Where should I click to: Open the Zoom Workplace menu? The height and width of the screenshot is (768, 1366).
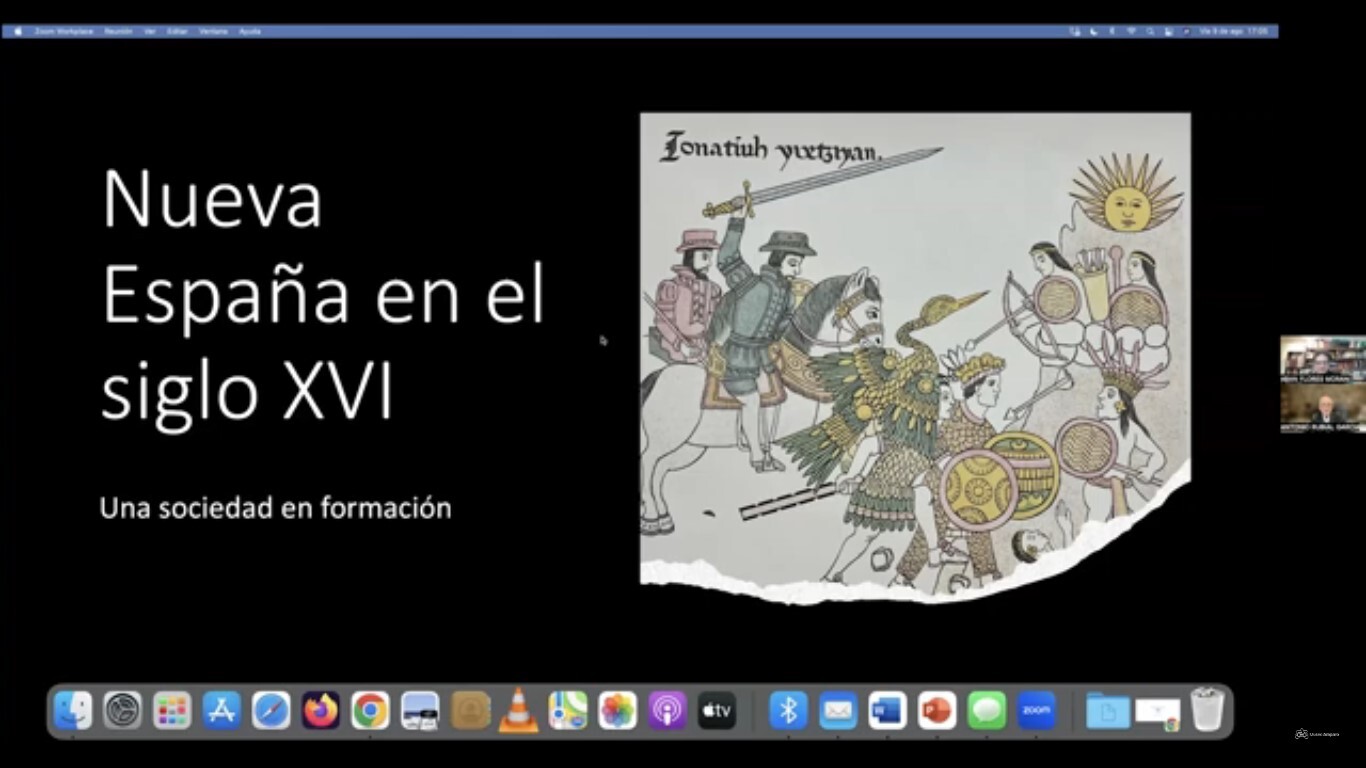pos(64,31)
